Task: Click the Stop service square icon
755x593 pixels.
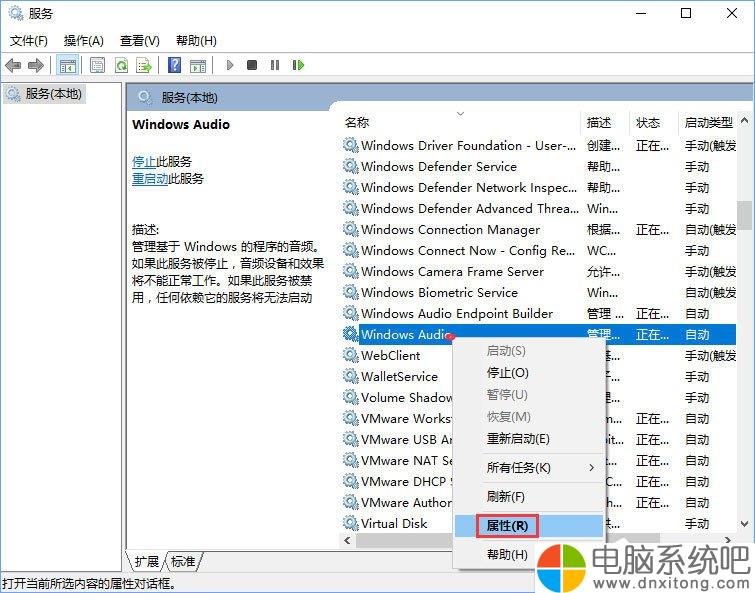Action: pyautogui.click(x=252, y=64)
